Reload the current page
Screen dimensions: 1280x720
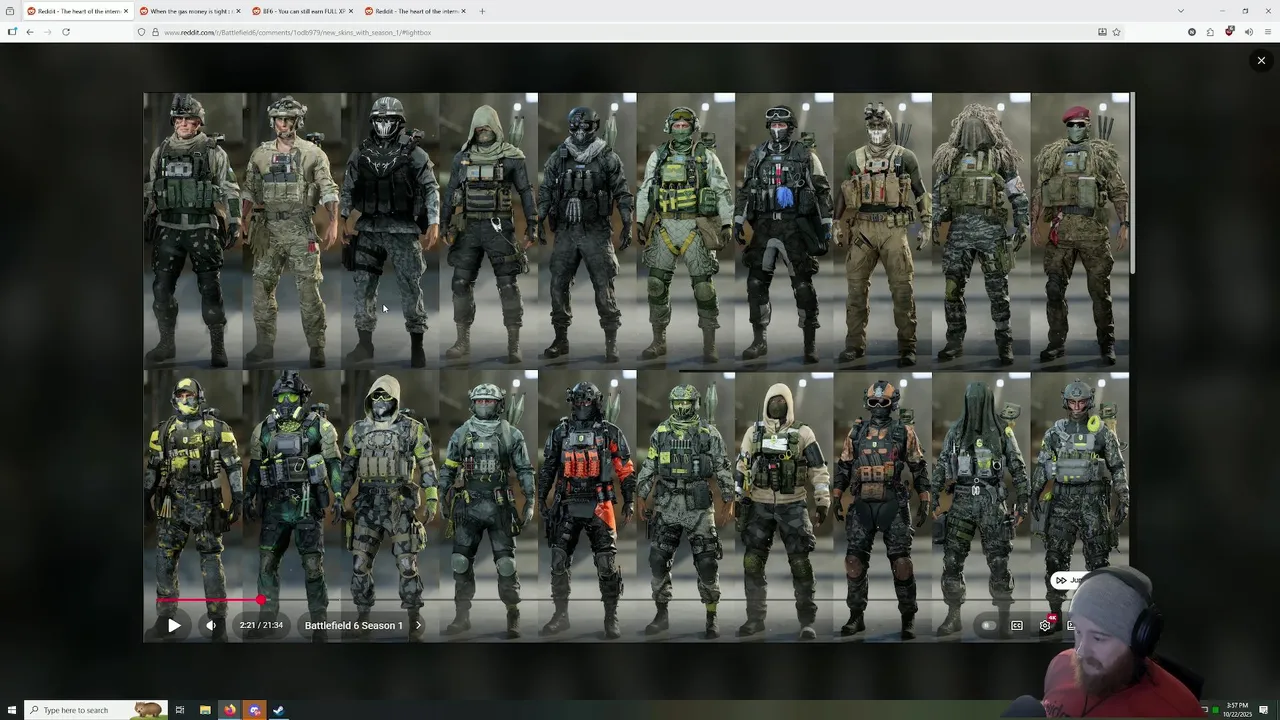[x=66, y=32]
